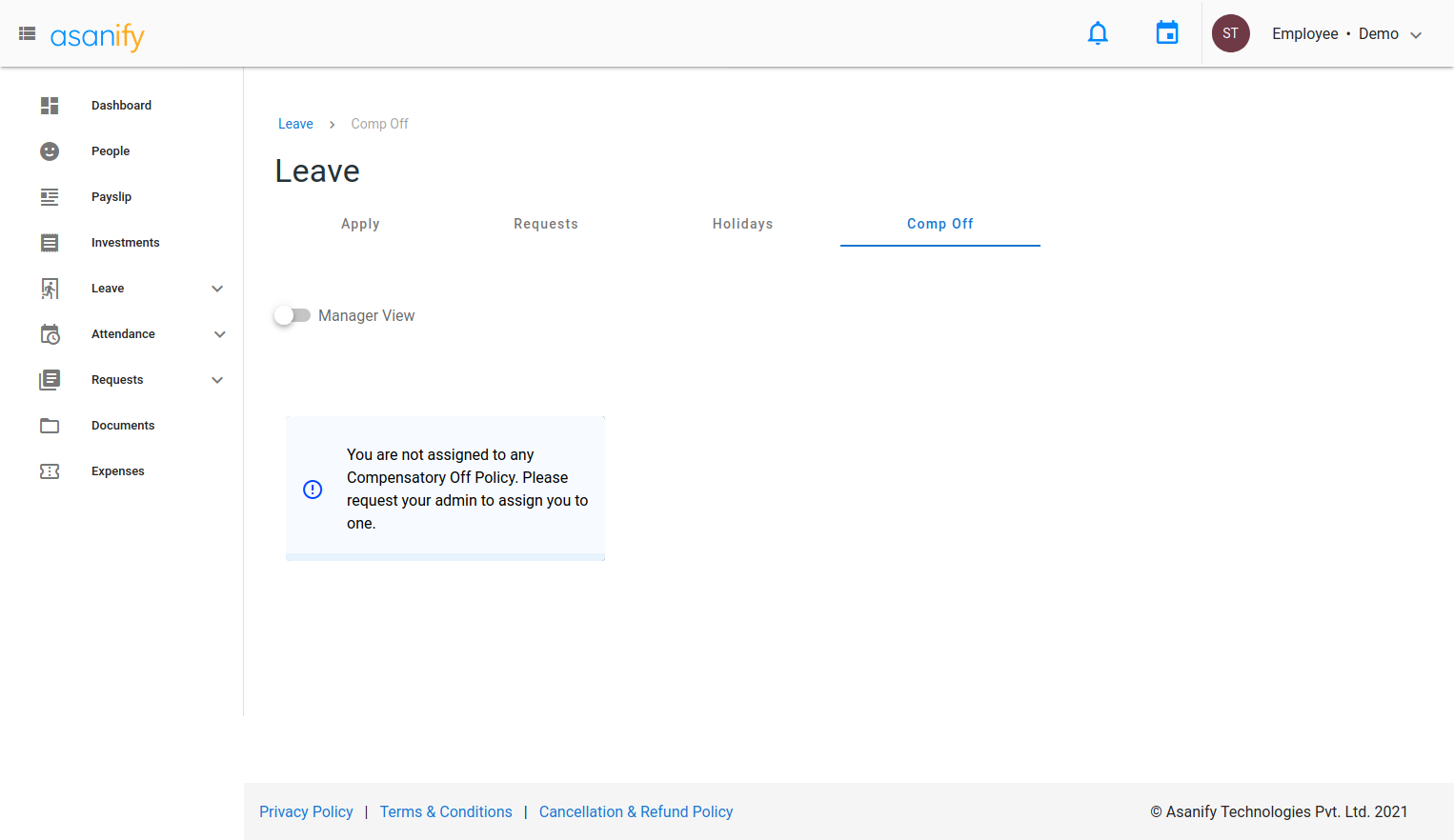This screenshot has height=840, width=1454.
Task: Open Documents folder icon in sidebar
Action: pos(50,426)
